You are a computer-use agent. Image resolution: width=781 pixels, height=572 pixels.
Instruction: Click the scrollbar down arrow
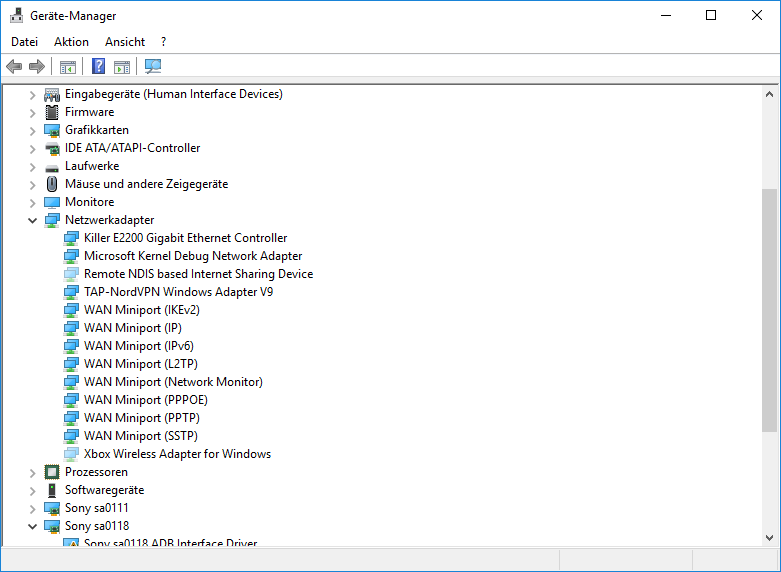tap(769, 538)
